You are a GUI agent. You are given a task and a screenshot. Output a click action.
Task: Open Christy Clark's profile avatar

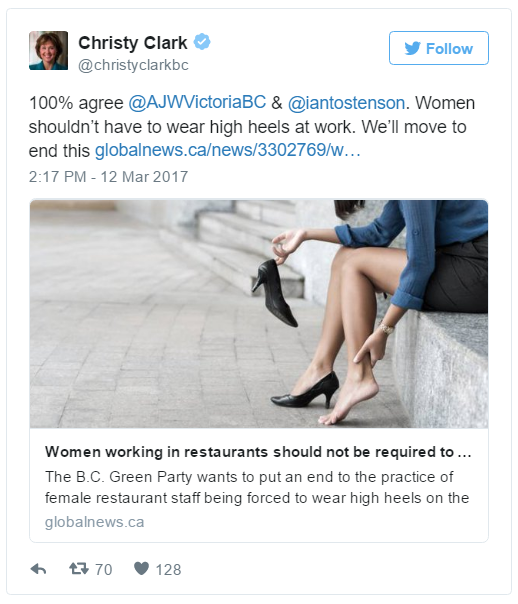pyautogui.click(x=49, y=50)
